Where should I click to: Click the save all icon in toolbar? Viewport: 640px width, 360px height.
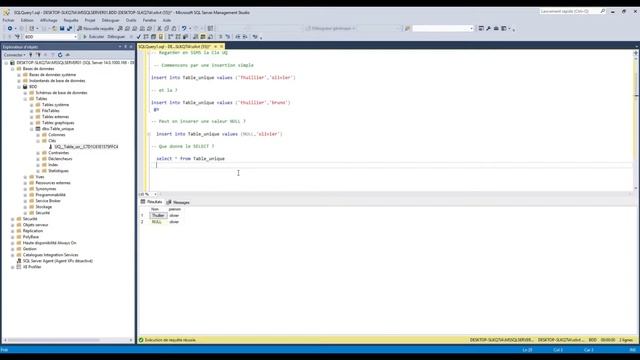(69, 29)
